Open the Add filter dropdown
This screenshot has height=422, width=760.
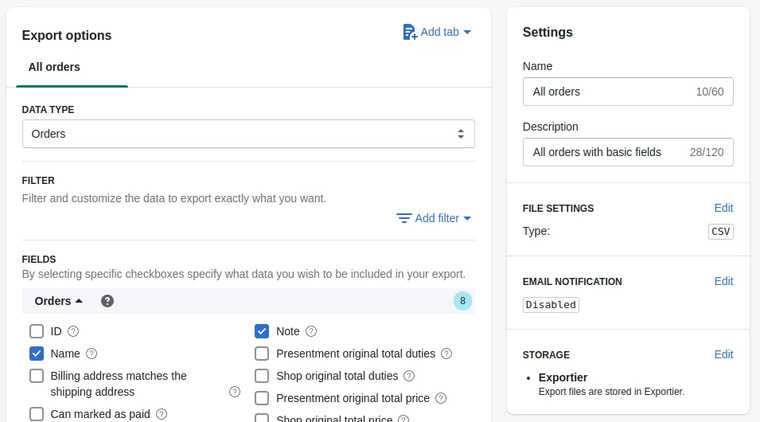(x=434, y=218)
